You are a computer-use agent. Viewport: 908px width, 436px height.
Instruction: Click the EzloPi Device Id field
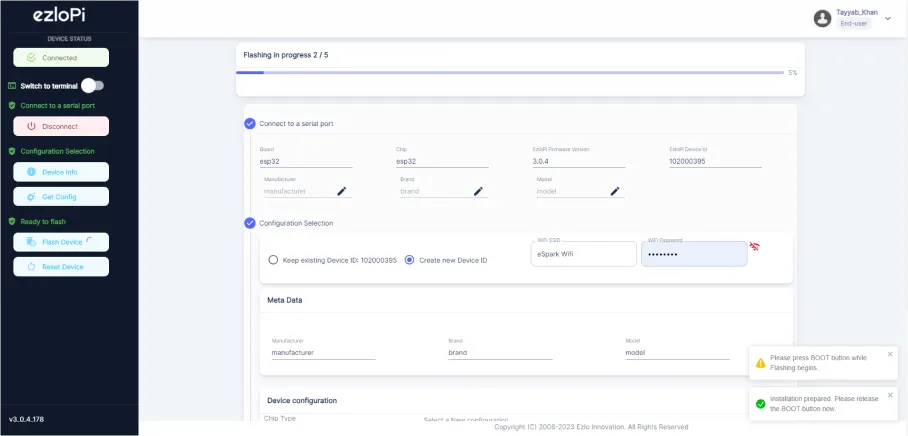pyautogui.click(x=715, y=162)
